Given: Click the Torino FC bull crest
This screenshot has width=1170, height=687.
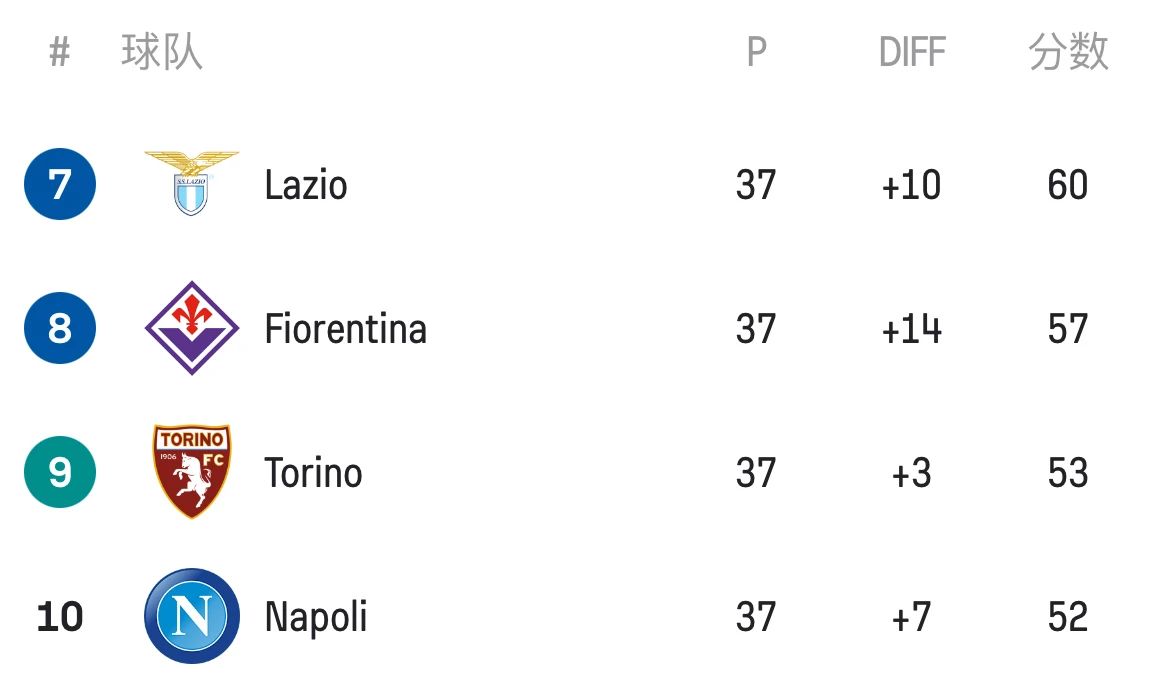Looking at the screenshot, I should click(x=192, y=471).
